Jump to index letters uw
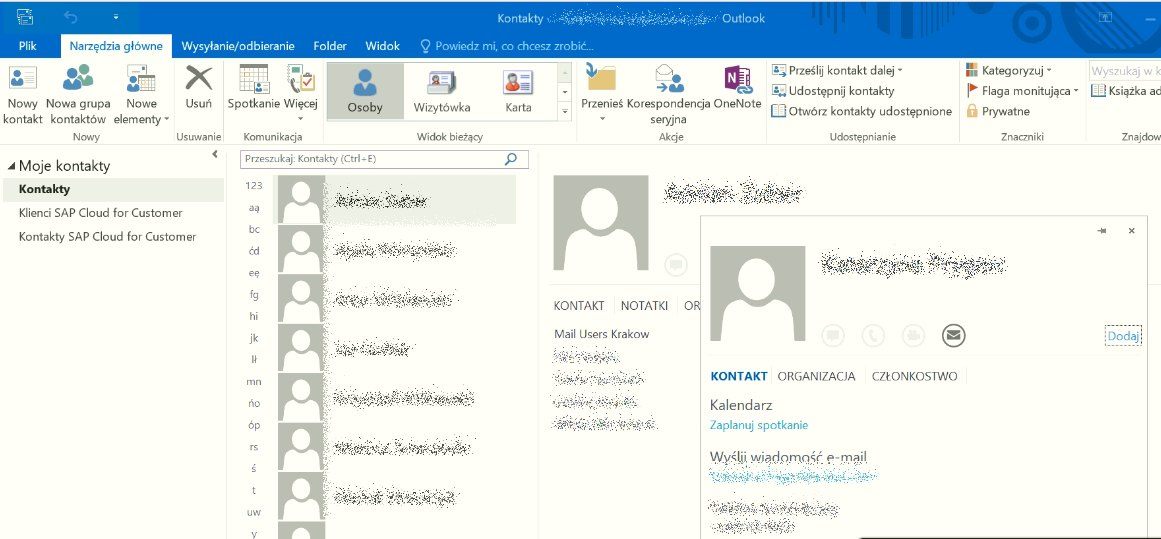 254,512
